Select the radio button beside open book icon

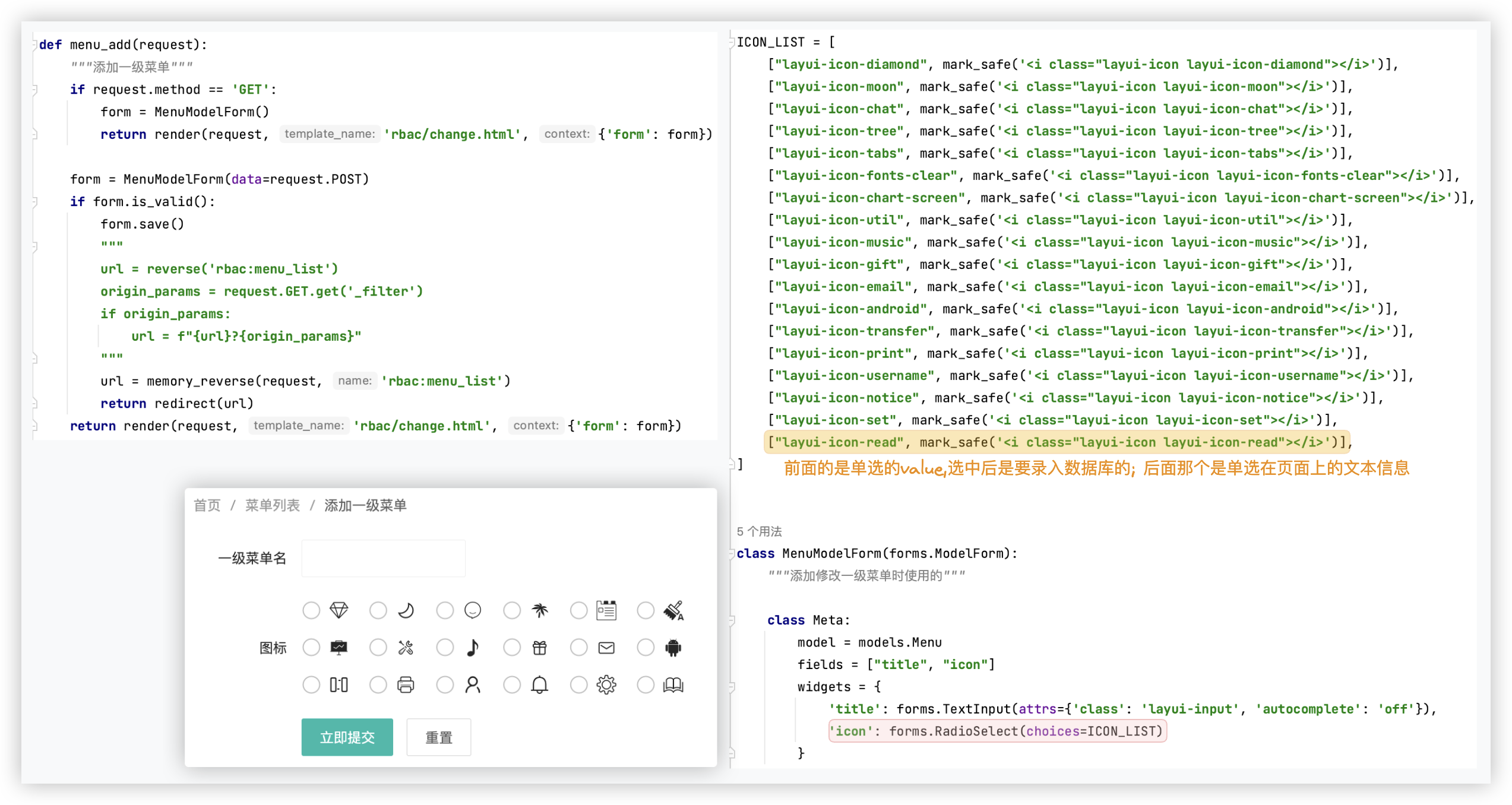[x=646, y=685]
